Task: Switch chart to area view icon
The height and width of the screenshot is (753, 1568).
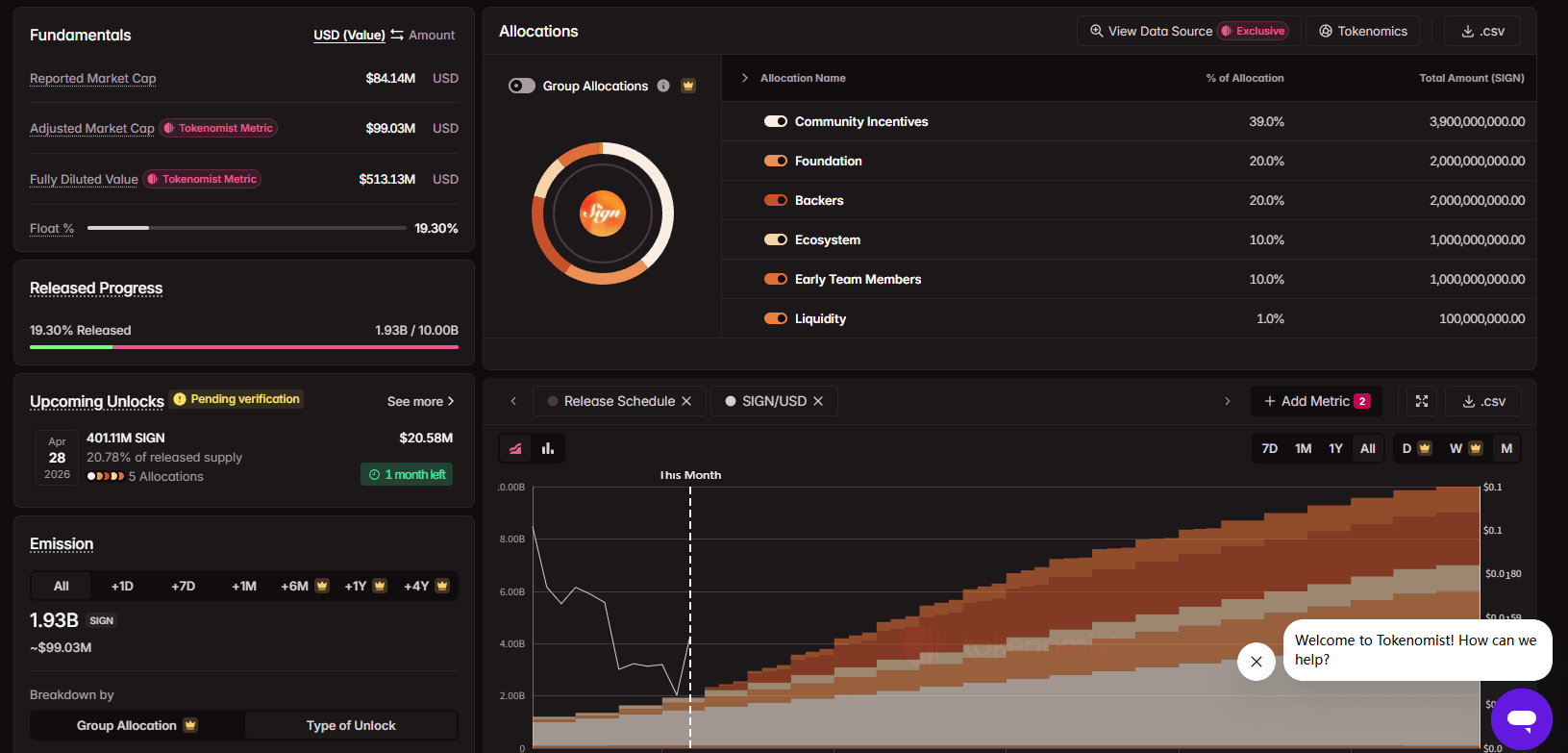Action: (x=516, y=448)
